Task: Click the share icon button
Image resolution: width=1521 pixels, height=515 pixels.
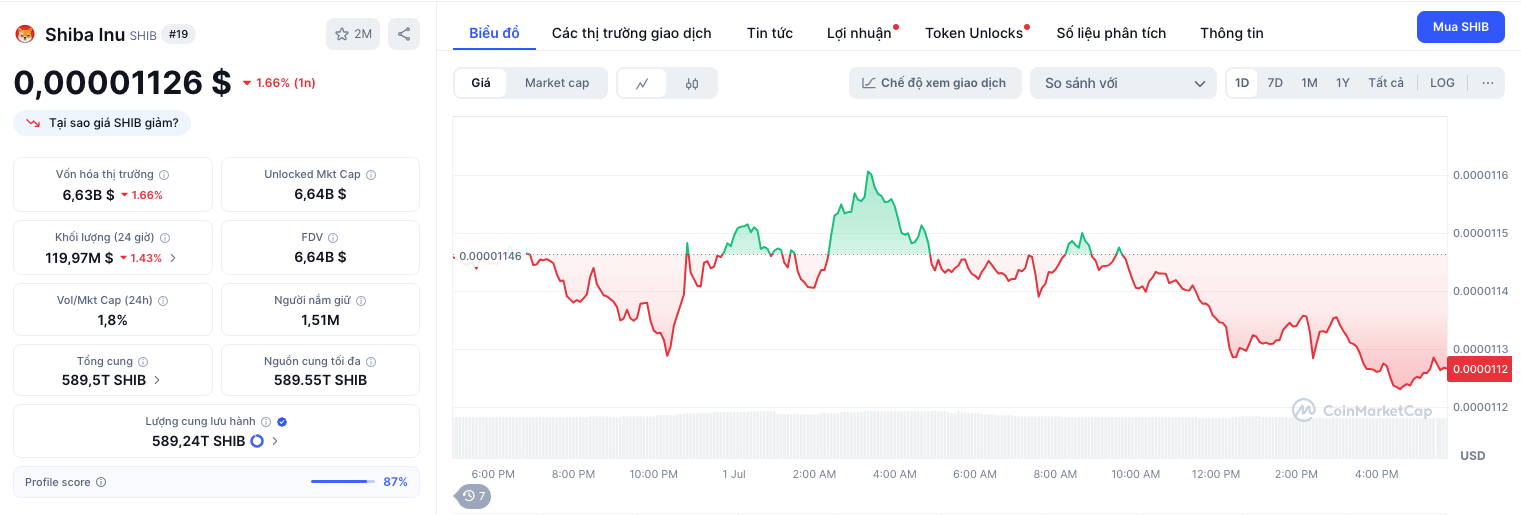Action: point(404,34)
